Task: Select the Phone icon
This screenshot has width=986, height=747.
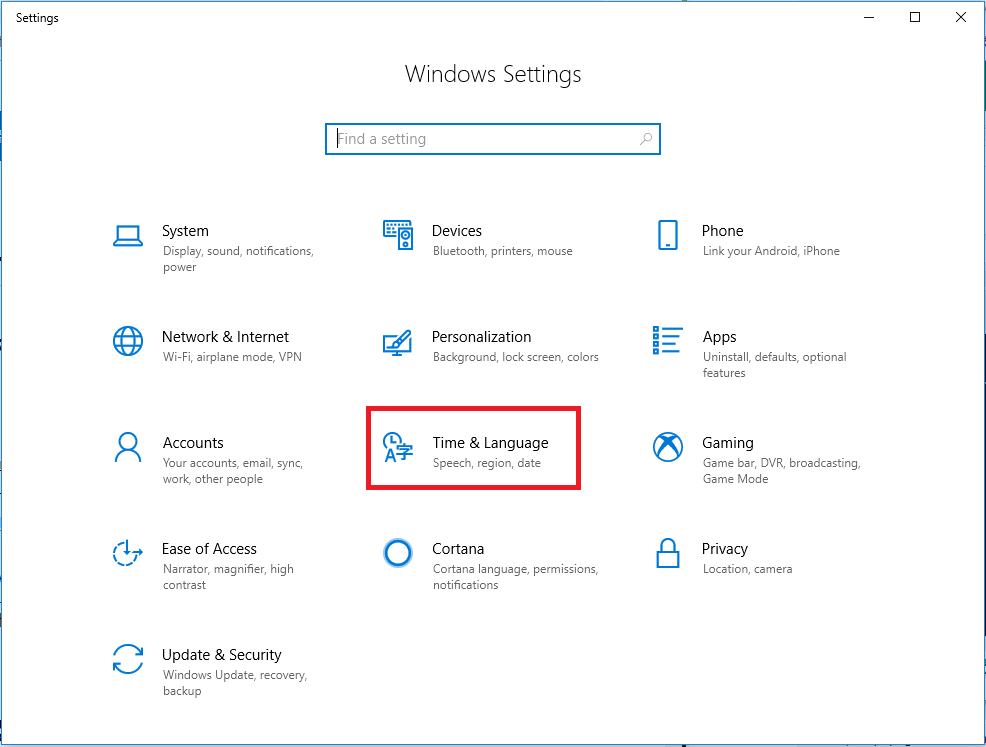Action: coord(668,235)
